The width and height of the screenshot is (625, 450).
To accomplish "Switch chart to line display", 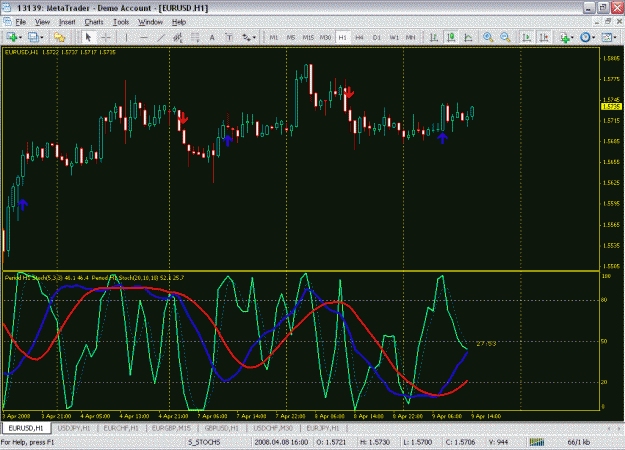I will tap(468, 37).
